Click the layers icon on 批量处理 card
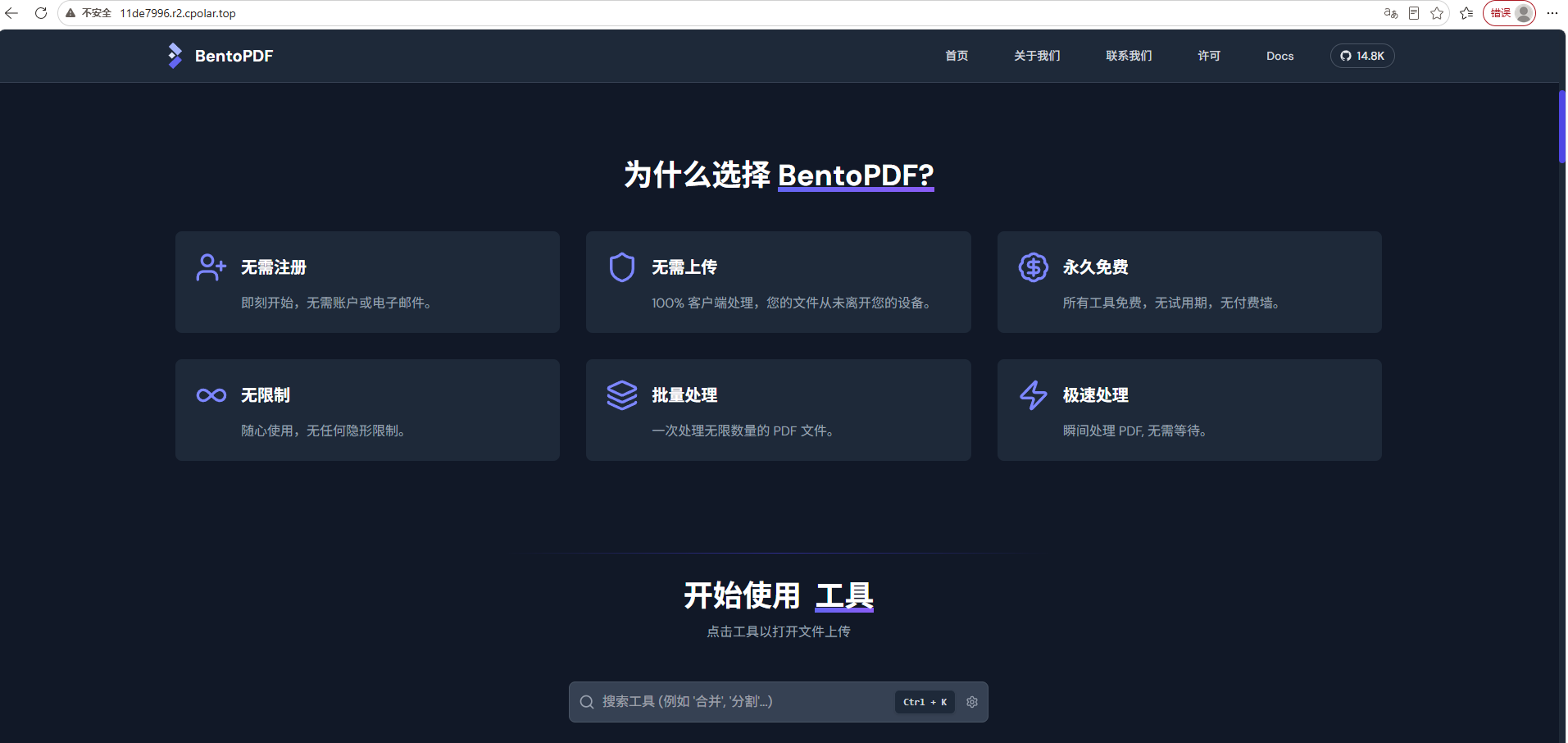The width and height of the screenshot is (1568, 743). pyautogui.click(x=622, y=395)
